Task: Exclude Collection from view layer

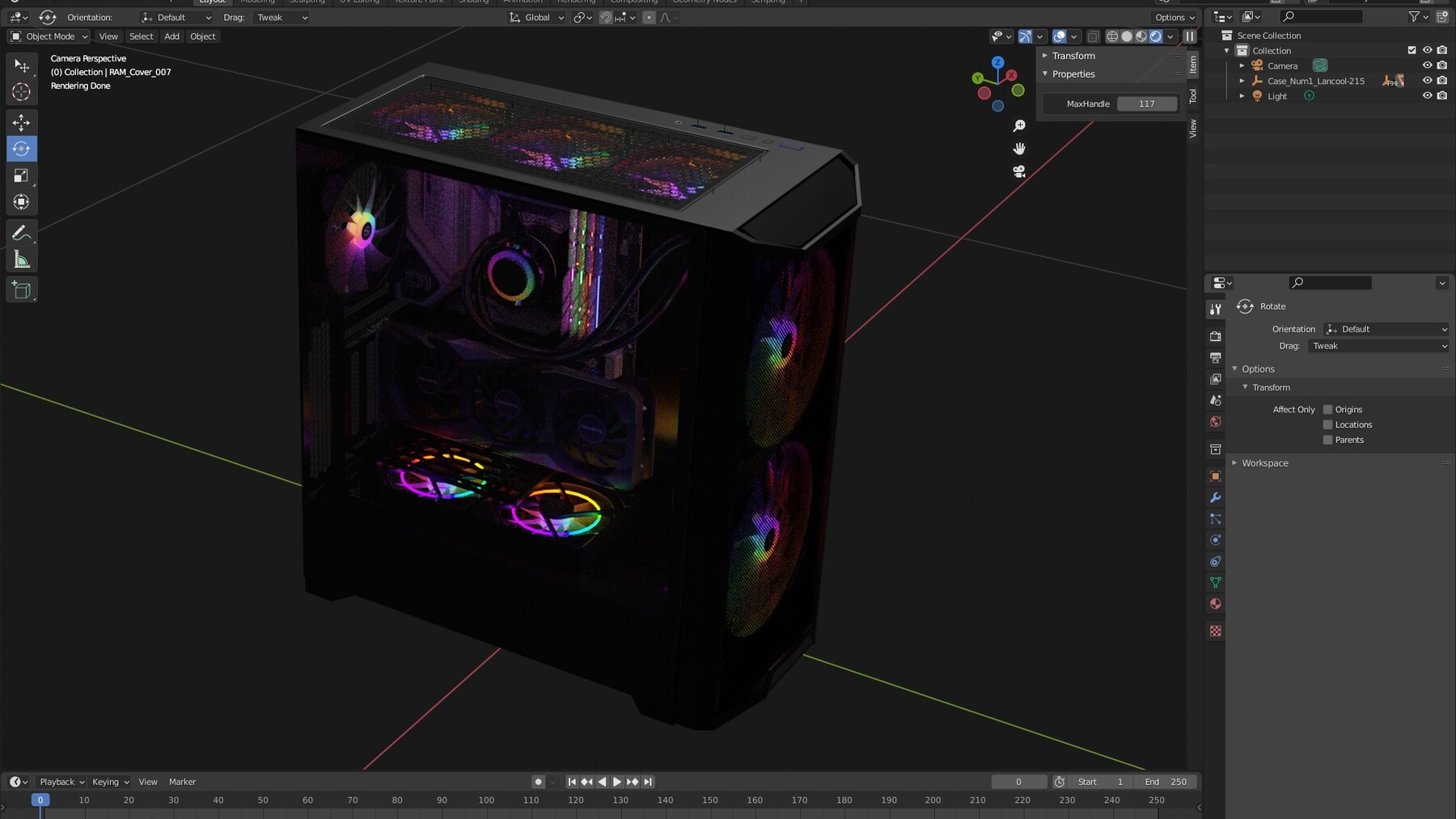Action: [x=1412, y=50]
